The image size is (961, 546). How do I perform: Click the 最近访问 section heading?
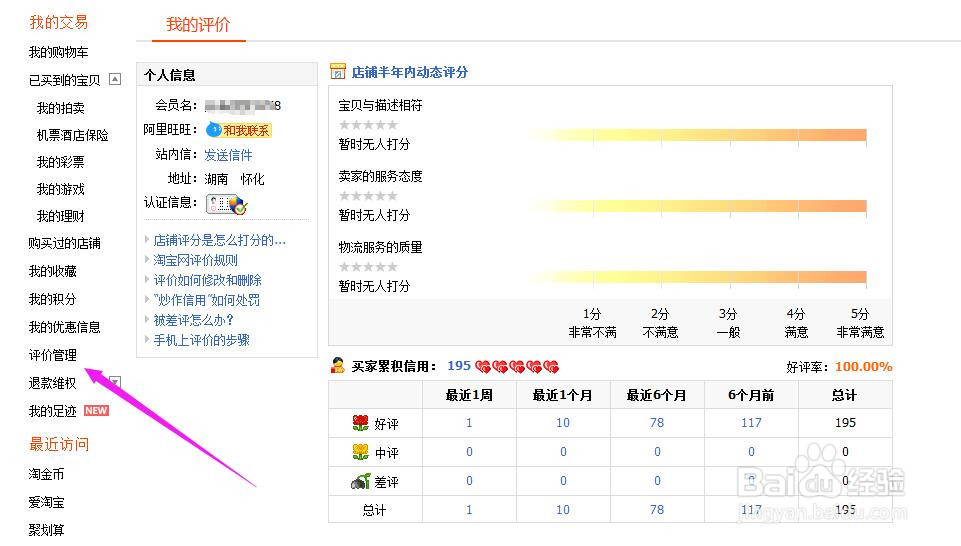(x=59, y=444)
